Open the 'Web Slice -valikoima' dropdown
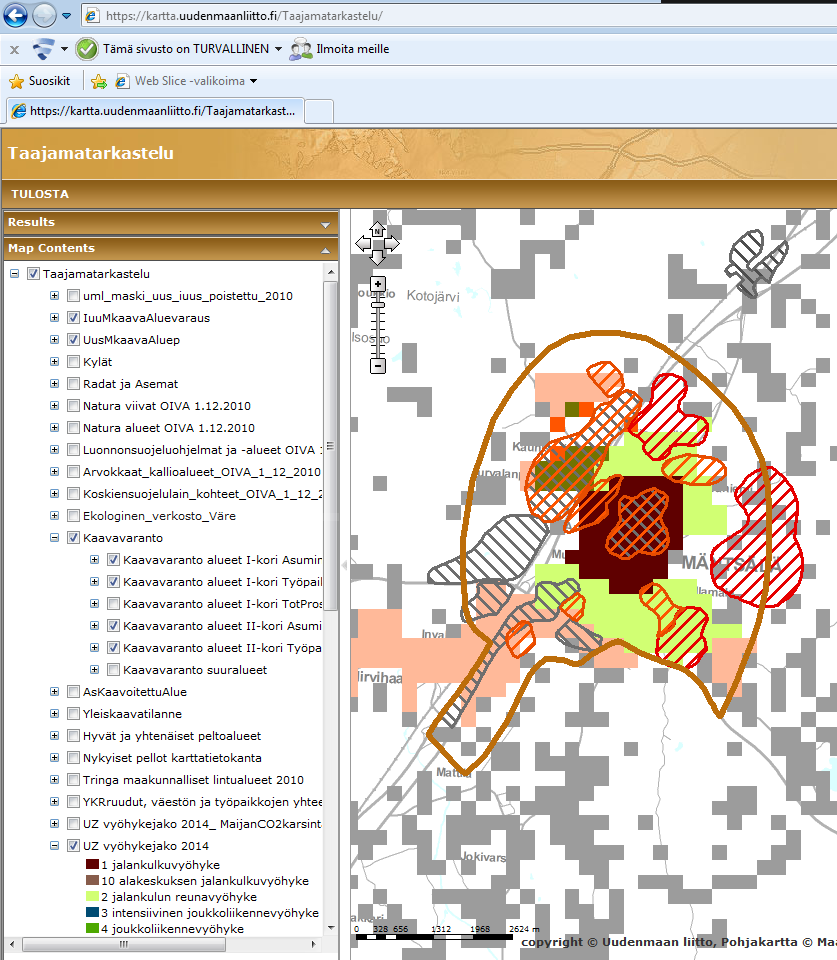 (x=253, y=81)
